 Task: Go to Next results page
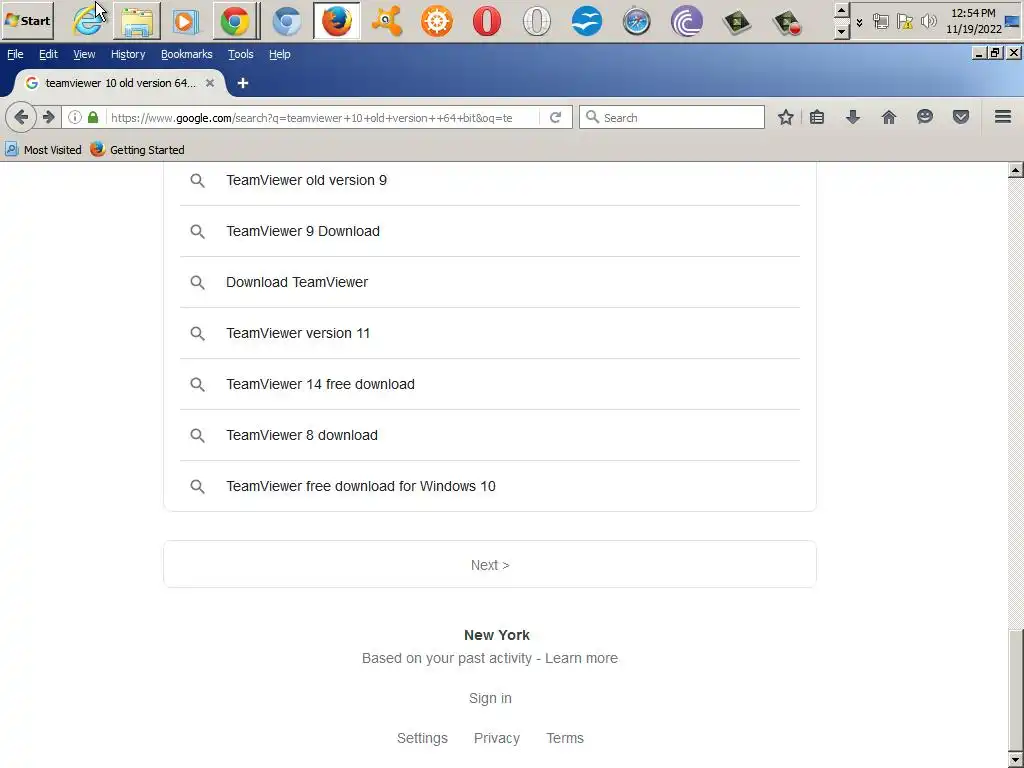point(490,565)
